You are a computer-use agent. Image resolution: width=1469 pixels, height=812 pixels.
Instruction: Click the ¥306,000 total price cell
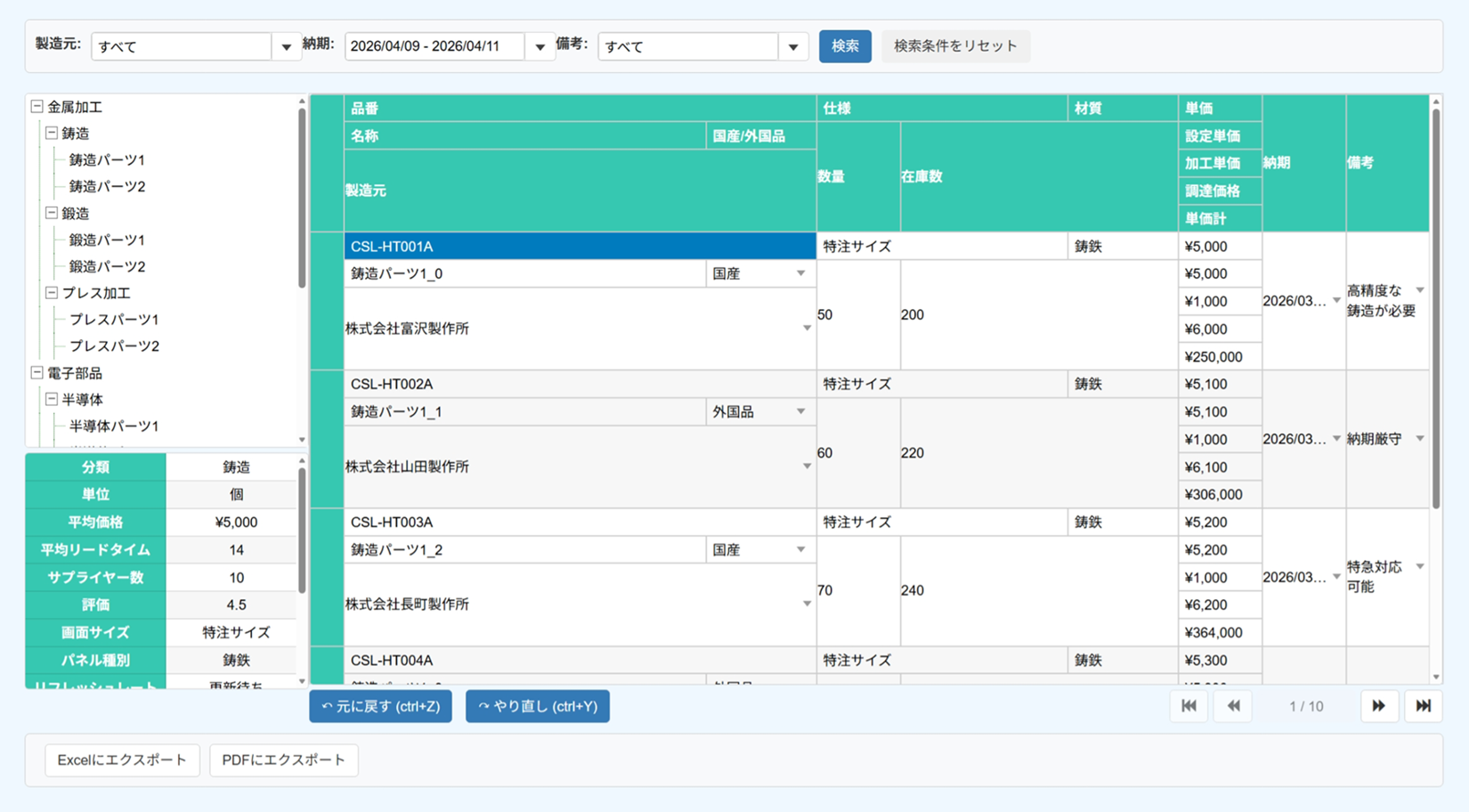pyautogui.click(x=1220, y=494)
